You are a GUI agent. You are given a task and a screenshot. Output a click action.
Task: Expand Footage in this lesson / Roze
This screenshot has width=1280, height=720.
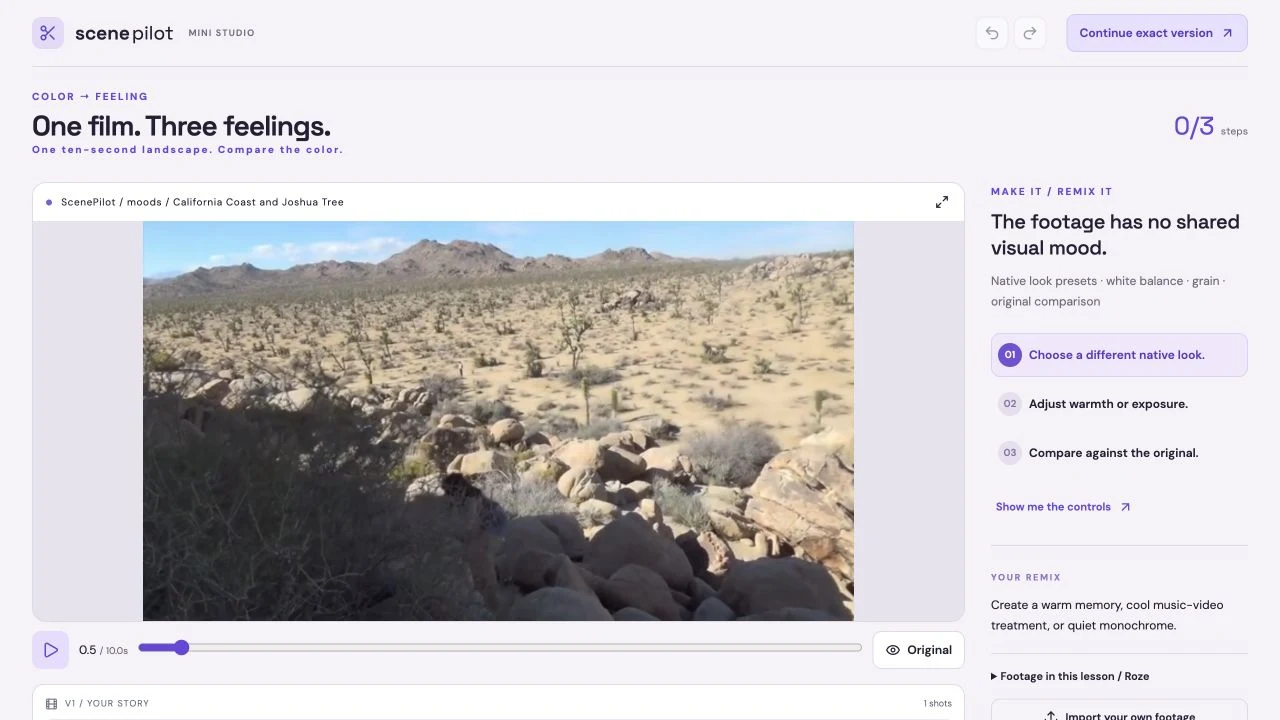1070,676
